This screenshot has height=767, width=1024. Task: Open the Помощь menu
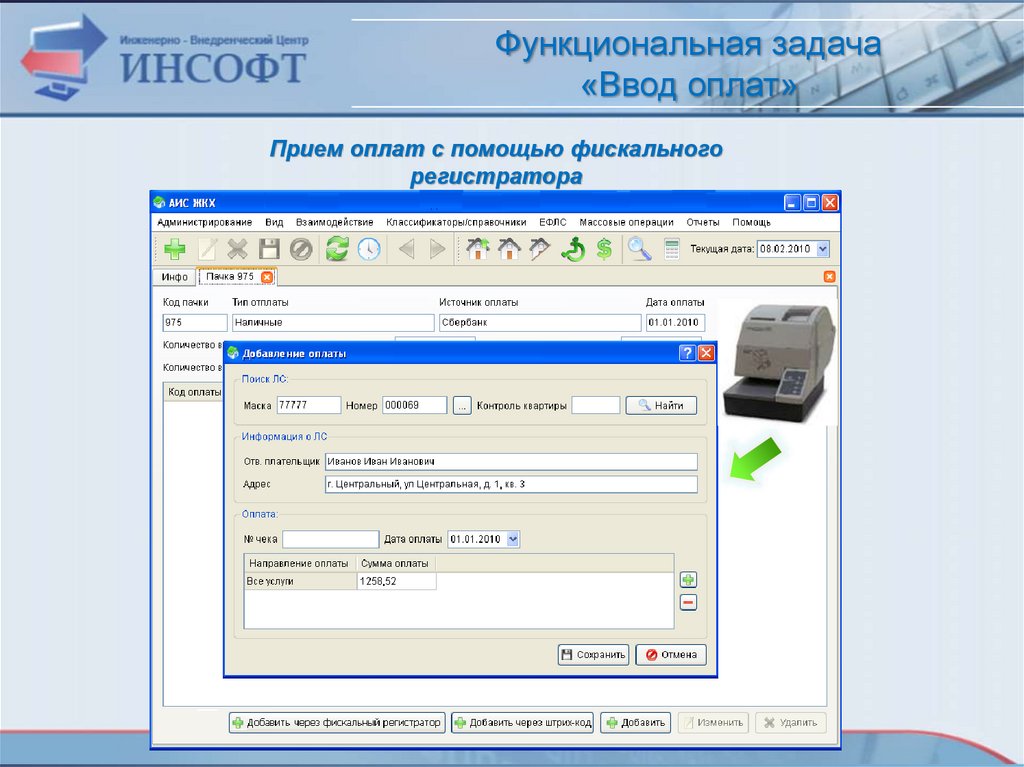pos(751,222)
